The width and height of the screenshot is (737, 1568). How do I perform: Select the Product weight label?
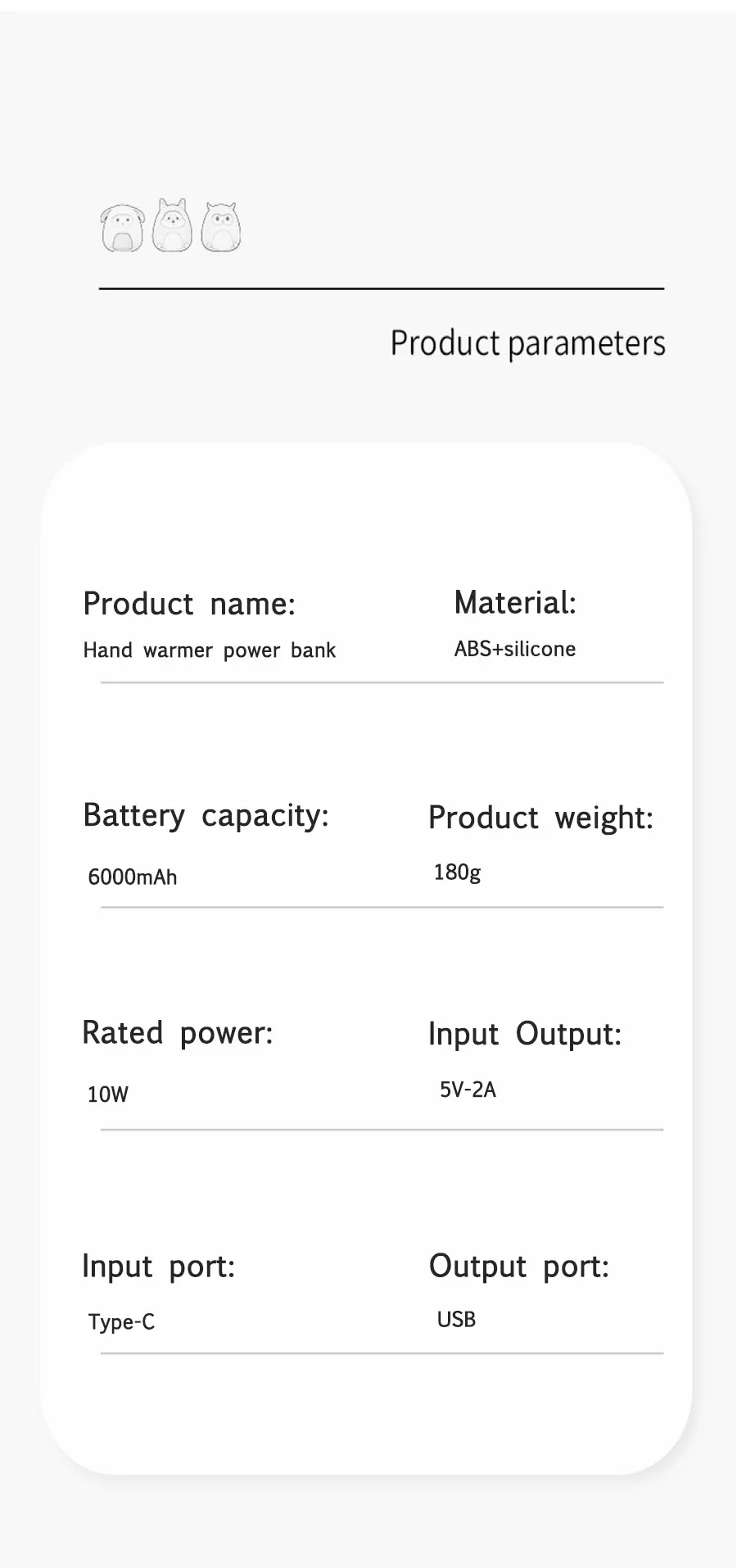pos(540,818)
